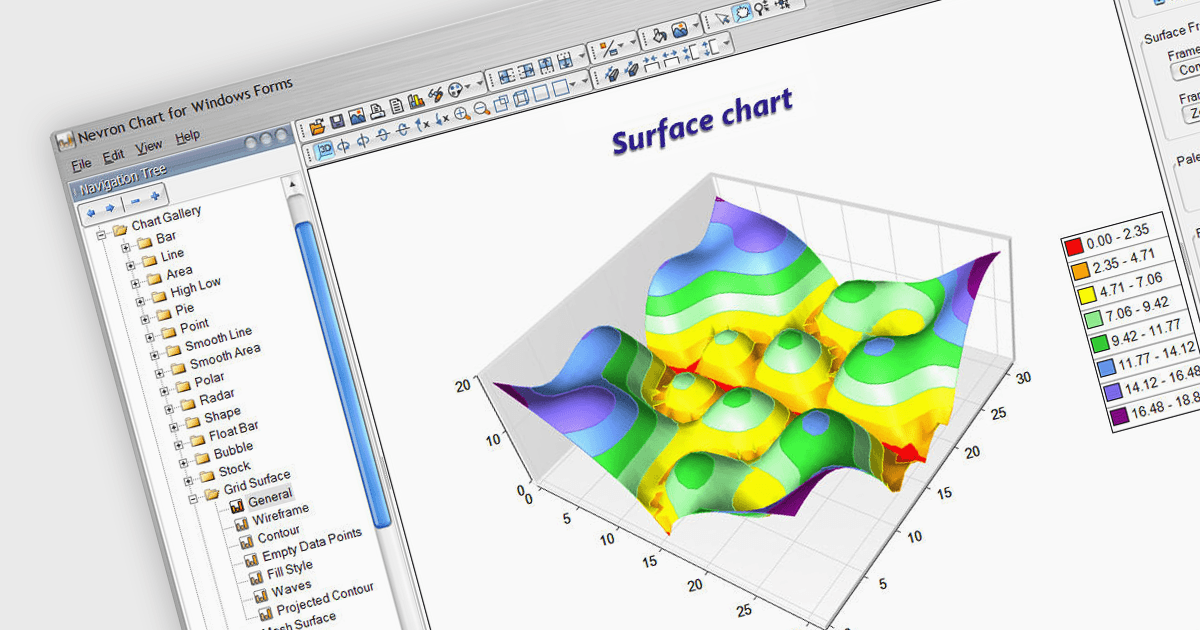1200x630 pixels.
Task: Click the navigation Back arrow
Action: tap(90, 213)
